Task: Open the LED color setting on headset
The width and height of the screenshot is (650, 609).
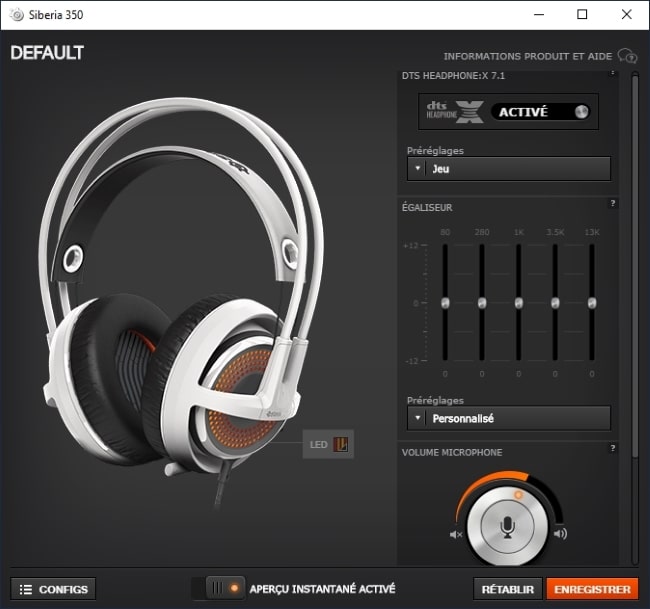Action: click(328, 444)
